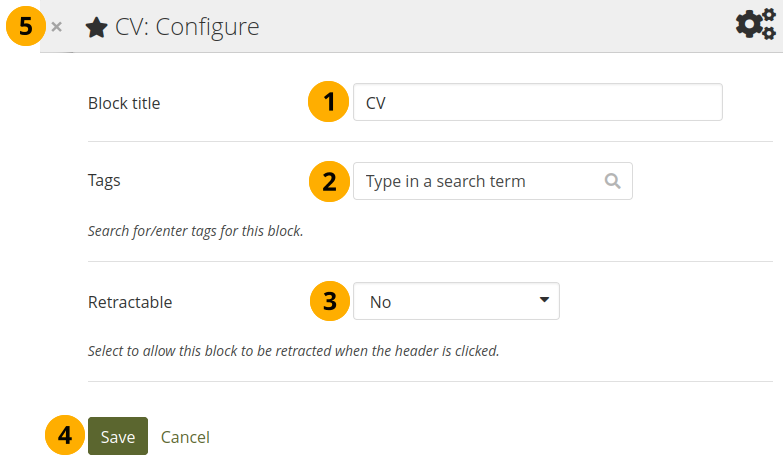Click the Block title label
The width and height of the screenshot is (783, 461).
click(x=124, y=102)
